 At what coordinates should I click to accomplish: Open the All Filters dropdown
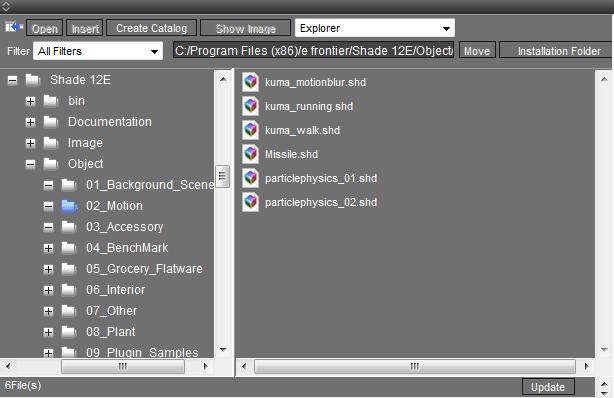(x=98, y=51)
